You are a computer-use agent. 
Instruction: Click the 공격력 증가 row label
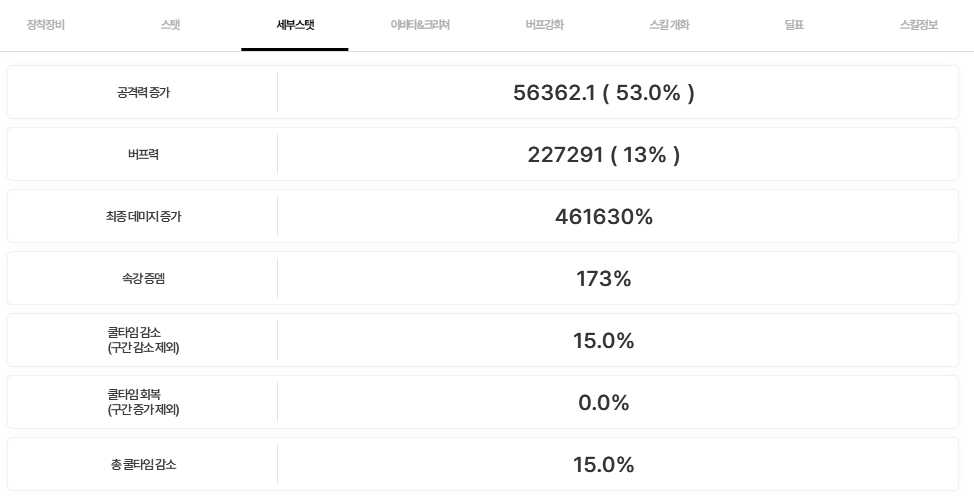(143, 93)
